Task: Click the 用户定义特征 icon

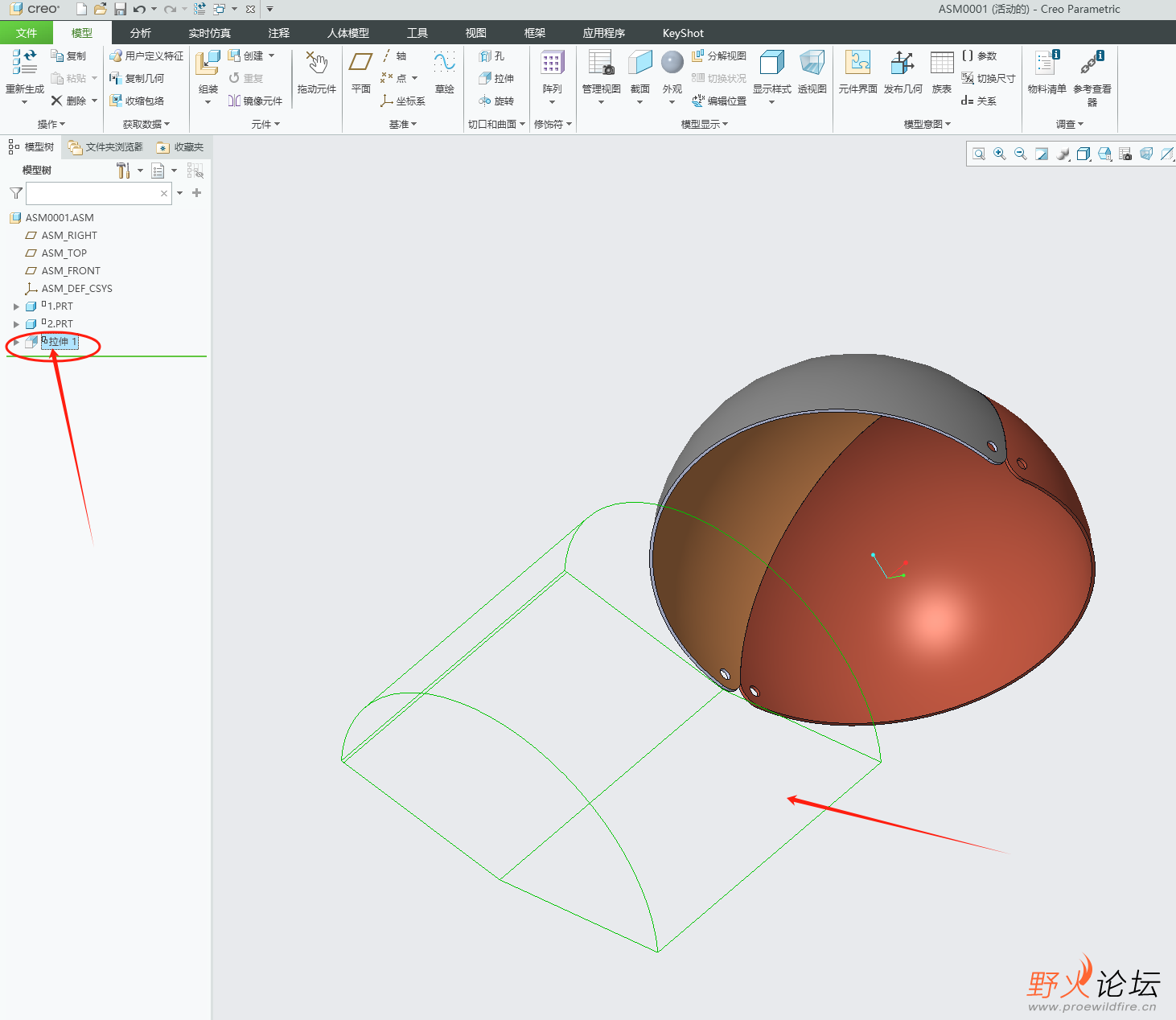Action: click(x=116, y=56)
